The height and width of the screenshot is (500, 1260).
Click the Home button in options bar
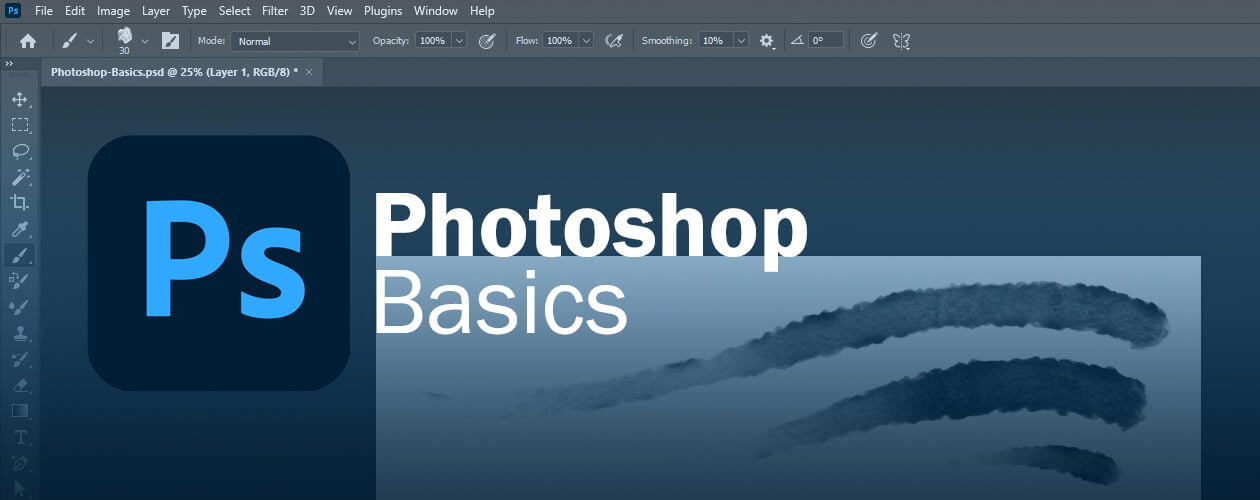pyautogui.click(x=28, y=41)
